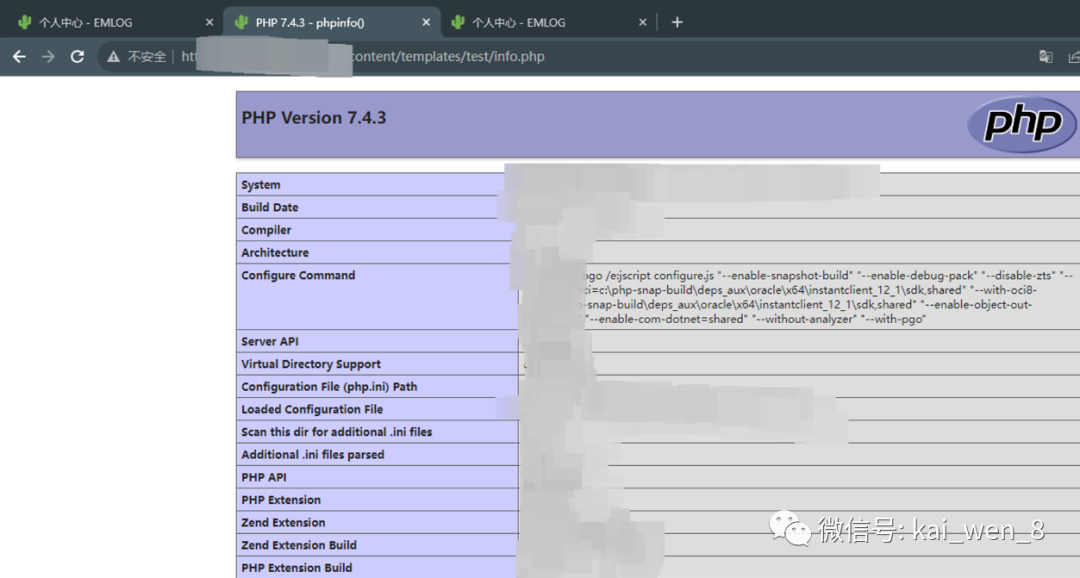Click the favicon of the first EMLOG tab
The height and width of the screenshot is (578, 1080).
tap(25, 22)
